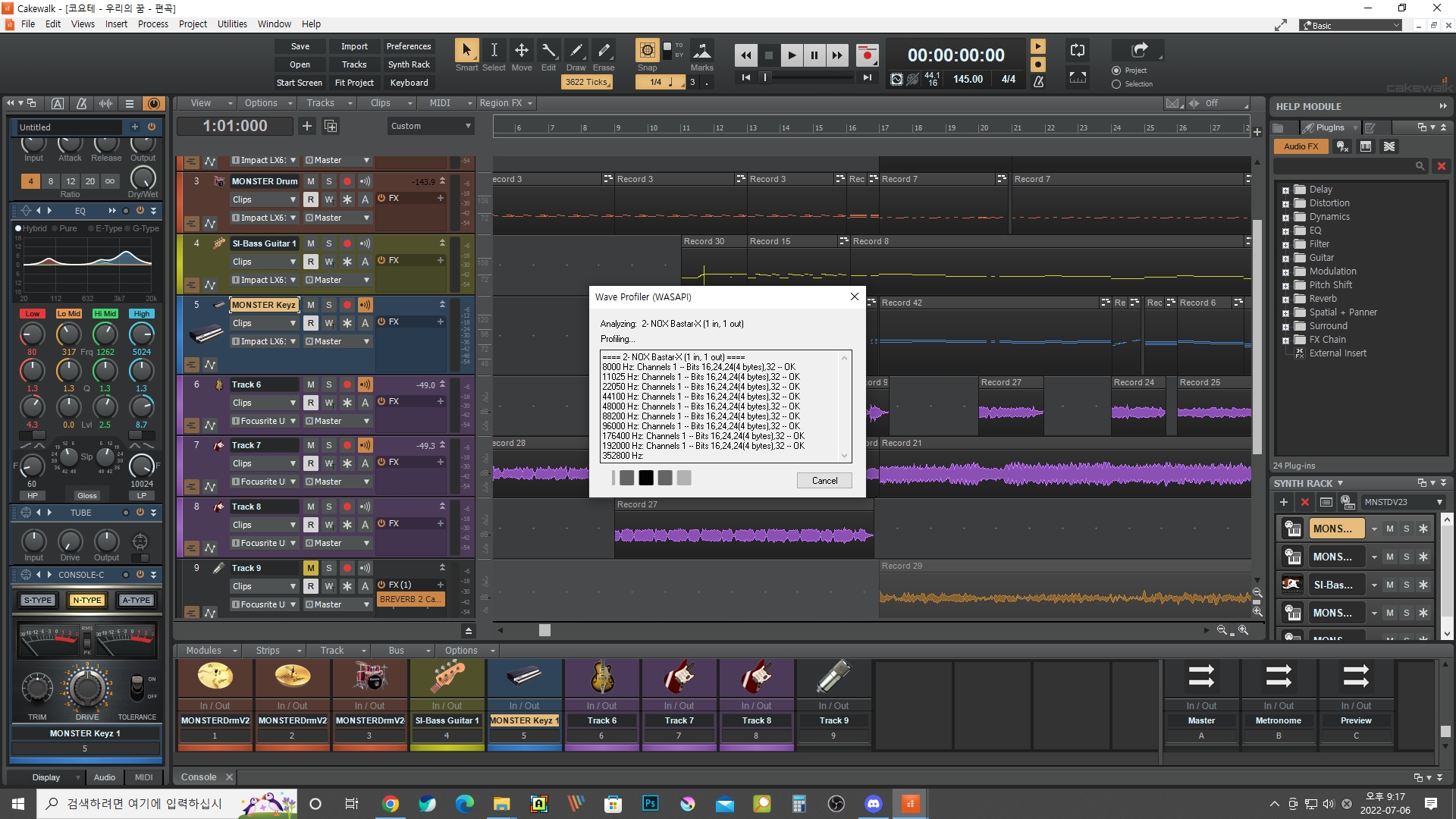The height and width of the screenshot is (819, 1456).
Task: Open Windows Start menu
Action: tap(18, 804)
